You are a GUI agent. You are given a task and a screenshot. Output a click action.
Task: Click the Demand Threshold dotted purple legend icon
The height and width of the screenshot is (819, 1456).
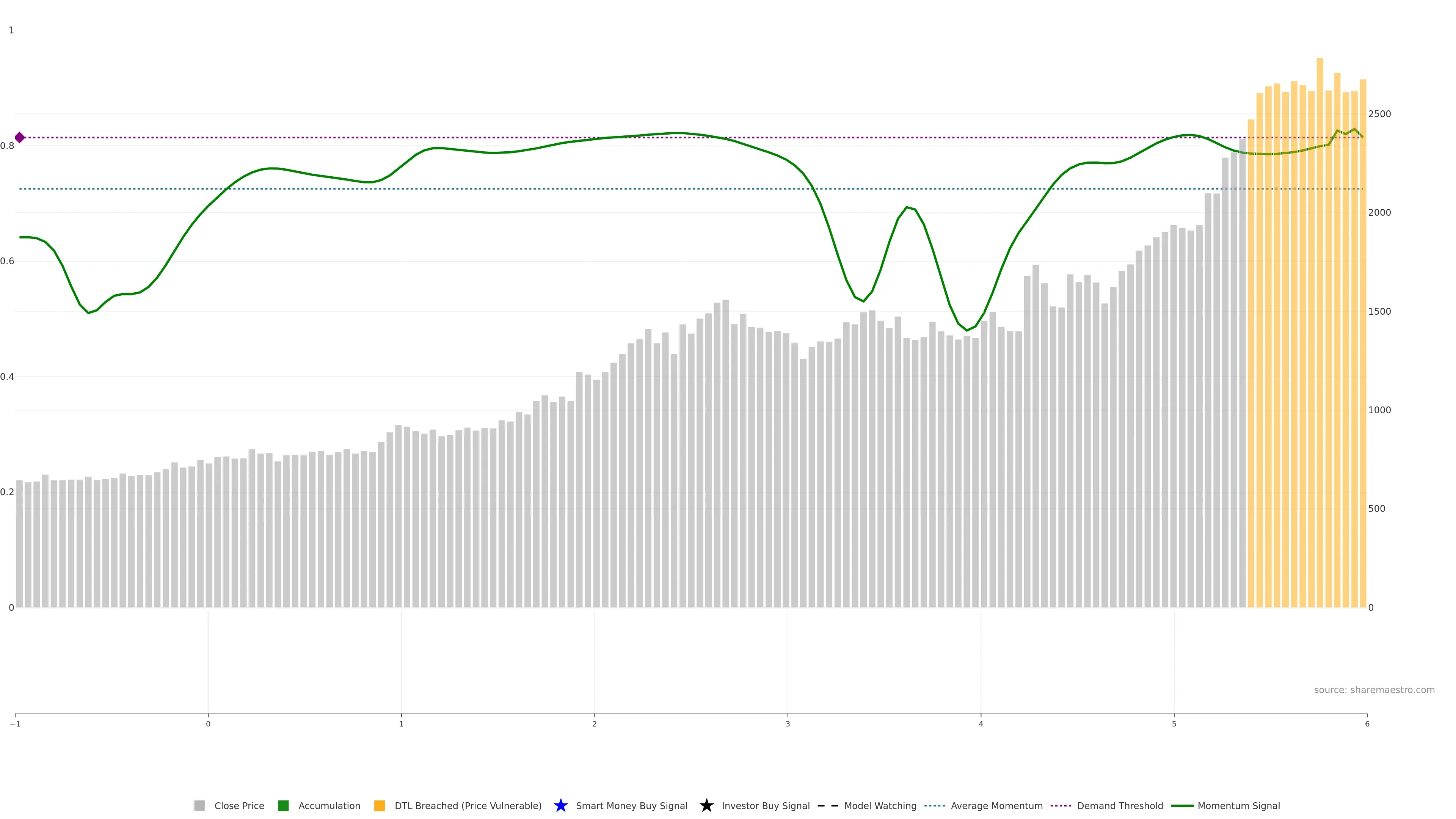[1061, 805]
